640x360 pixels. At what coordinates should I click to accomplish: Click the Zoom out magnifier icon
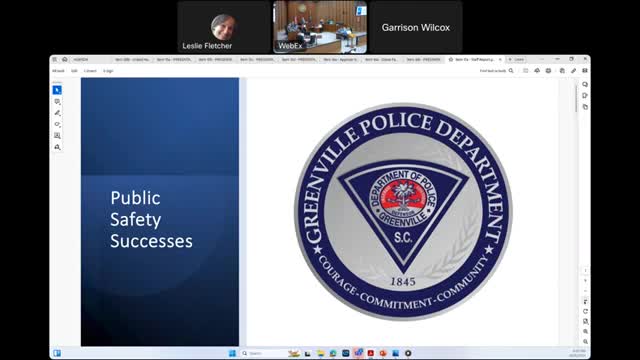click(x=585, y=341)
